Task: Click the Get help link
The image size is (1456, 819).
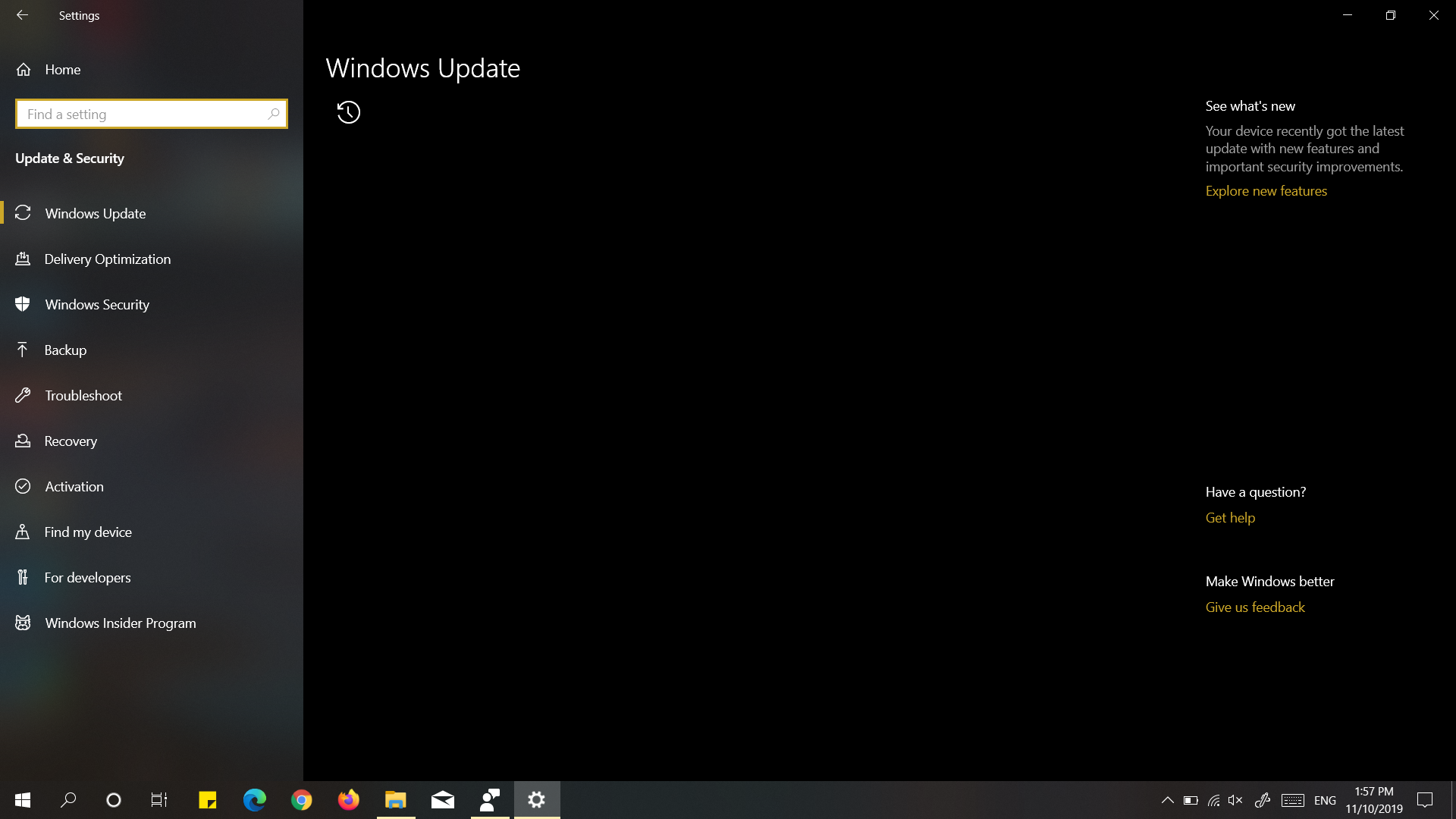Action: click(1230, 518)
